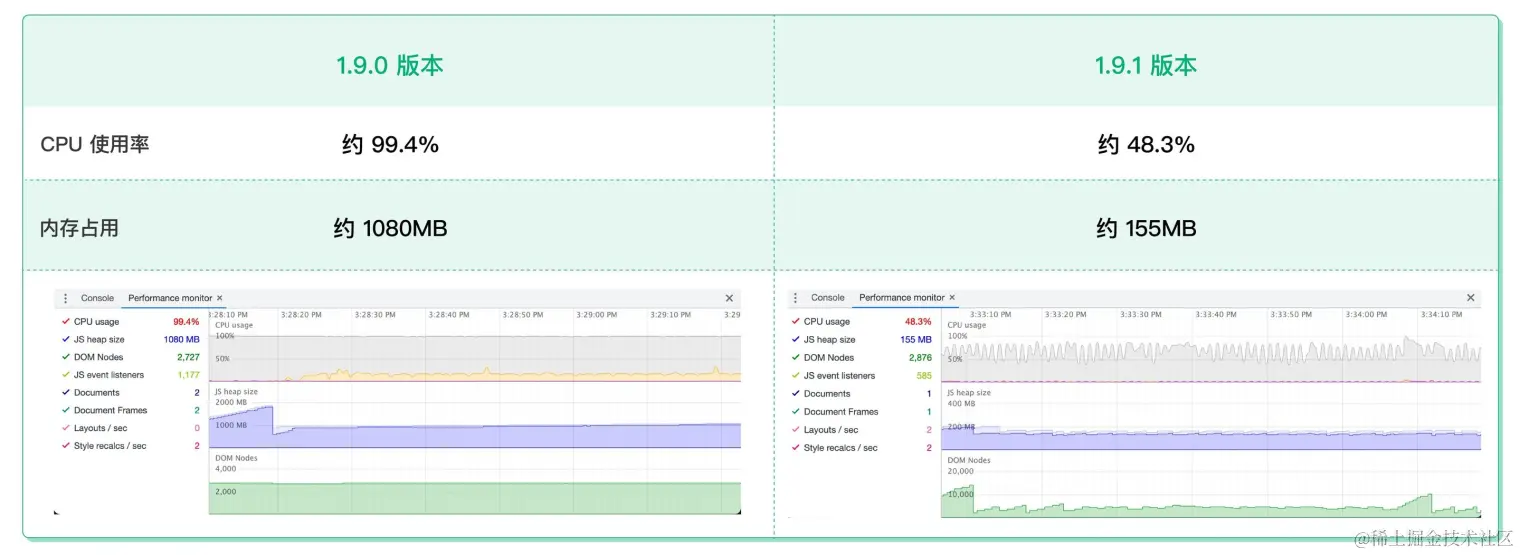Screen dimensions: 1520x555
Task: Click the 400 MB axis label
Action: tap(961, 403)
